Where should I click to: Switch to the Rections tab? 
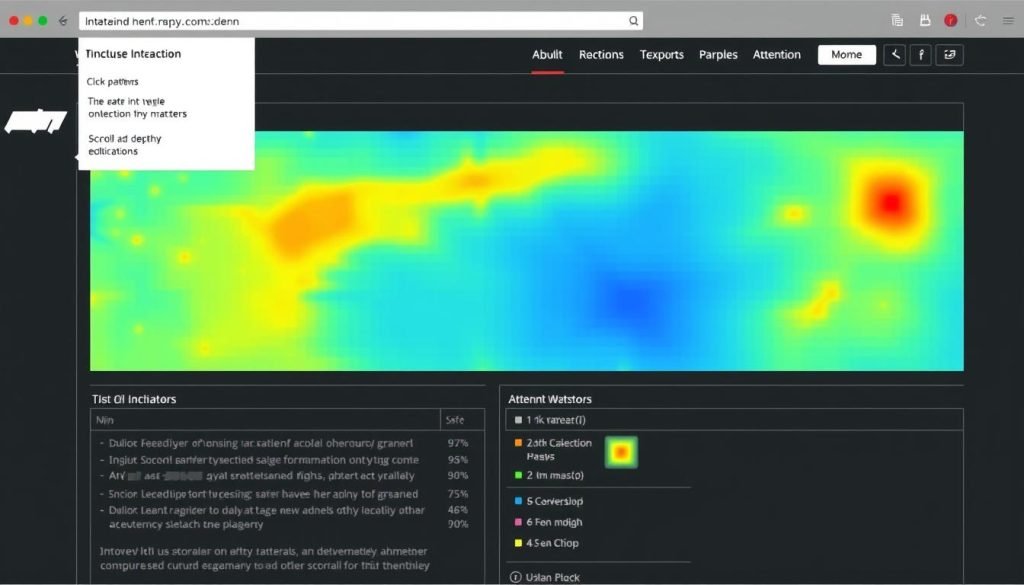pyautogui.click(x=601, y=55)
